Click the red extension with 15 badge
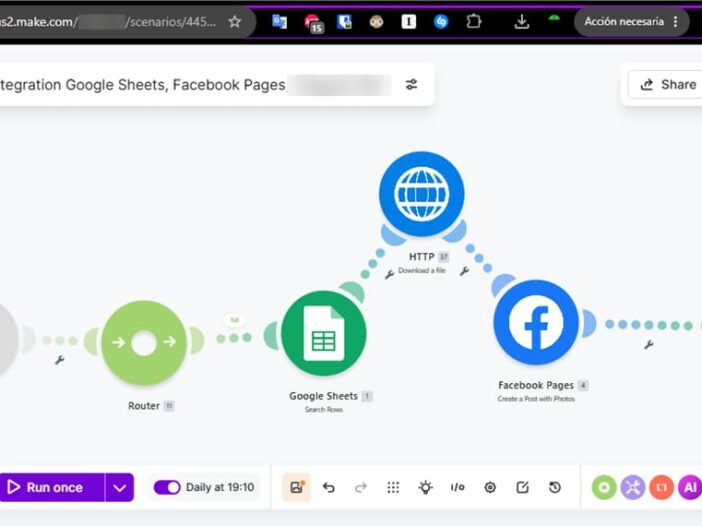Screen dimensions: 702x526 point(313,22)
